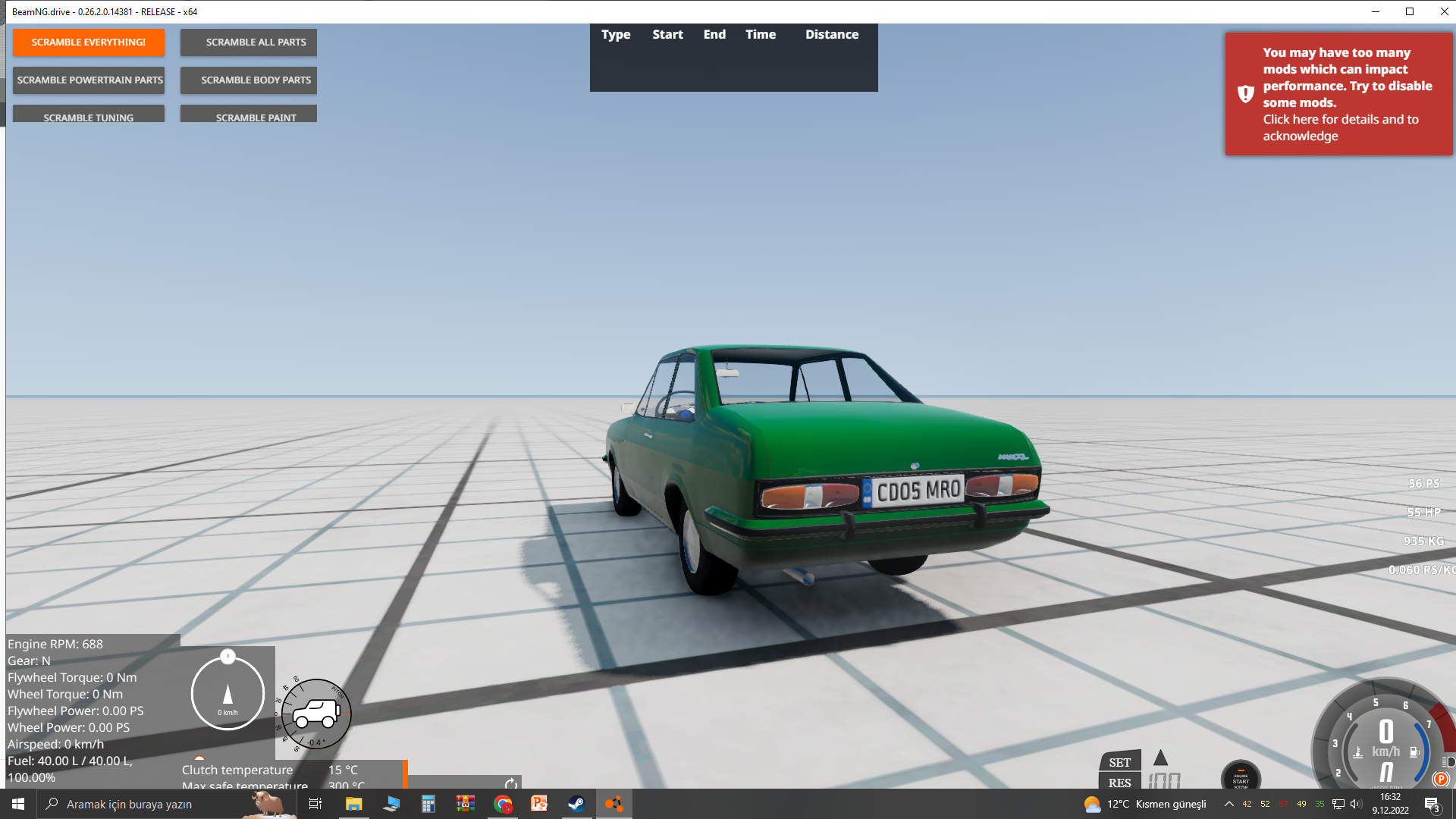Viewport: 1456px width, 819px height.
Task: Open Task View on the taskbar
Action: pyautogui.click(x=315, y=804)
